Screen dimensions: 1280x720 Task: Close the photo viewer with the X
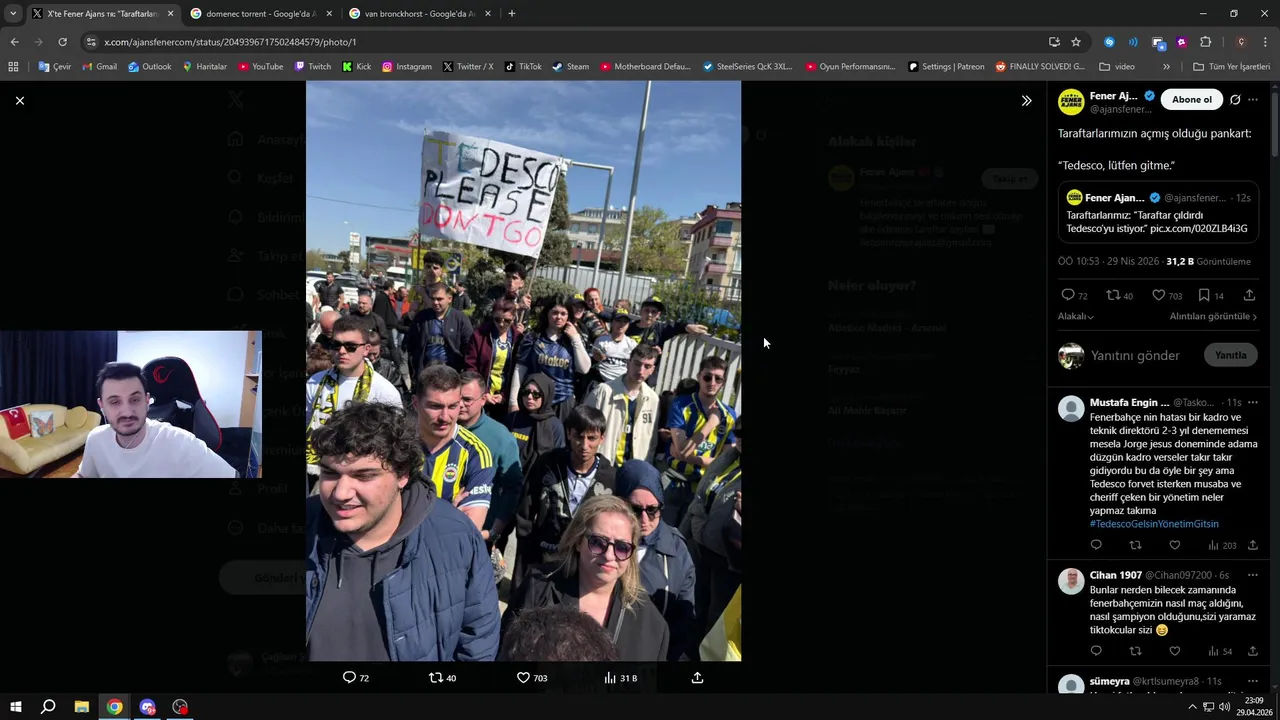tap(19, 100)
